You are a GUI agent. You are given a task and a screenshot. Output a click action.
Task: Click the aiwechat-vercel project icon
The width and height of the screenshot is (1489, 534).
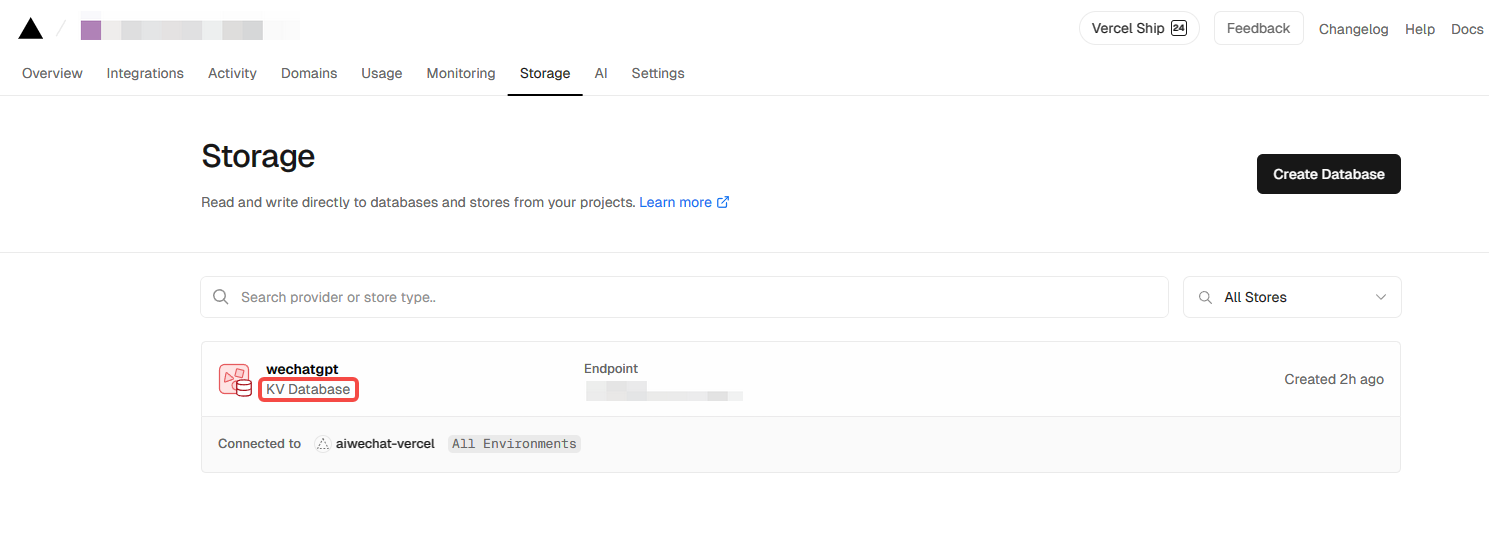click(323, 444)
